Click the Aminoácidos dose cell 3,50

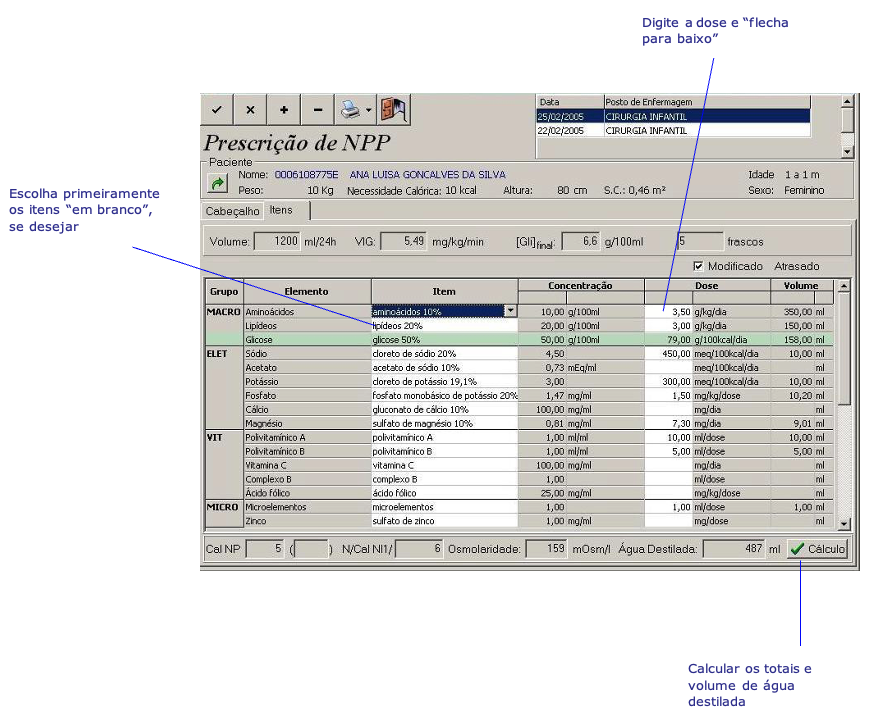click(x=669, y=311)
